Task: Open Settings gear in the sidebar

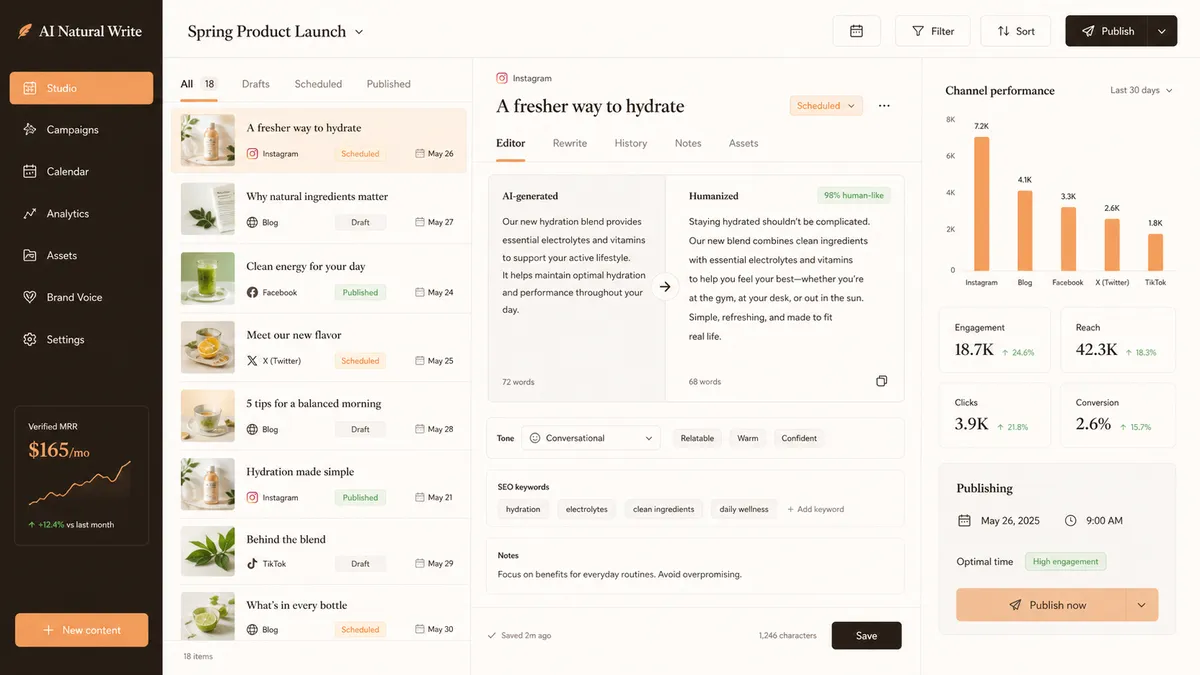Action: [x=29, y=340]
